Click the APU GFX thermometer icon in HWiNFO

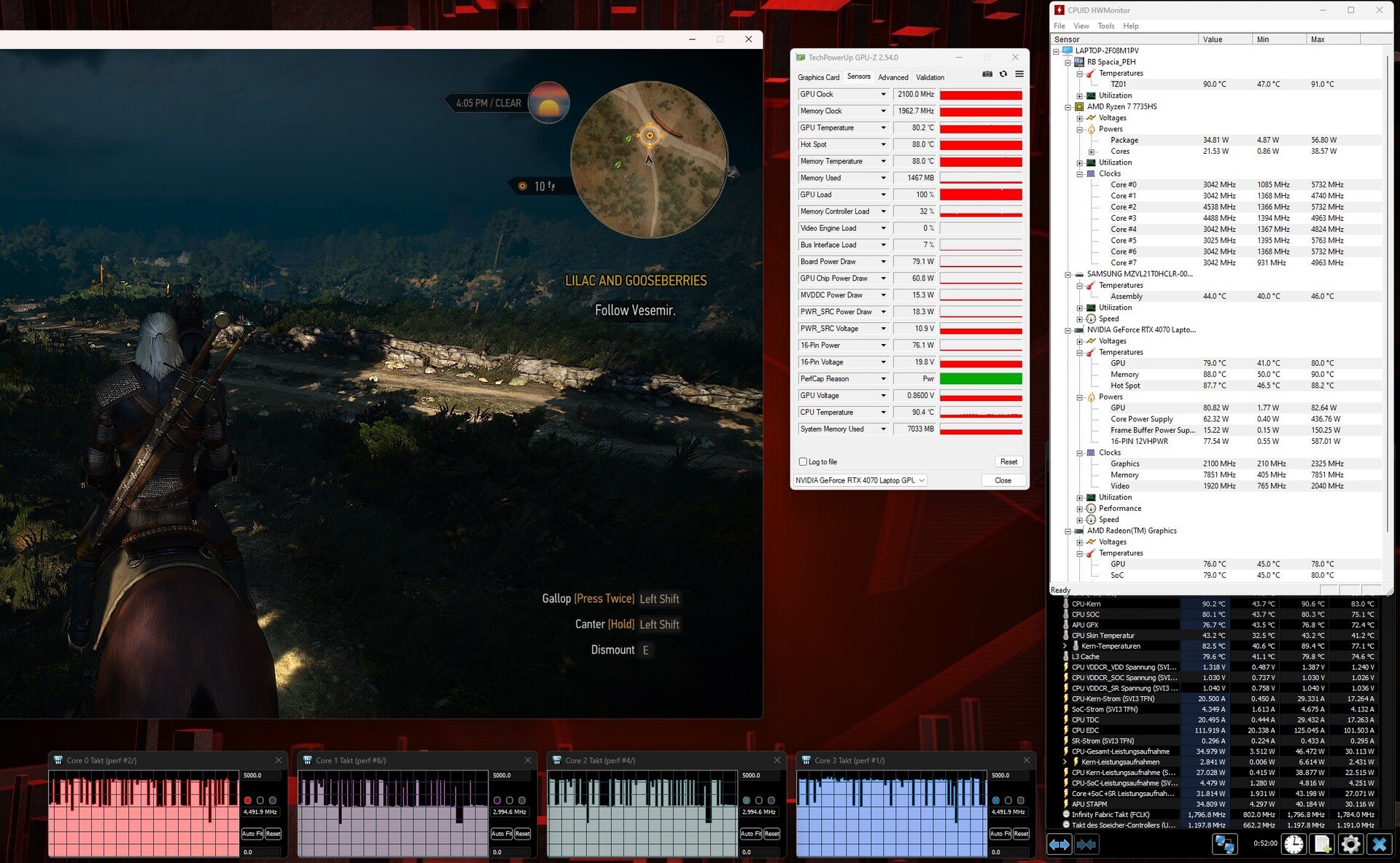(1066, 625)
